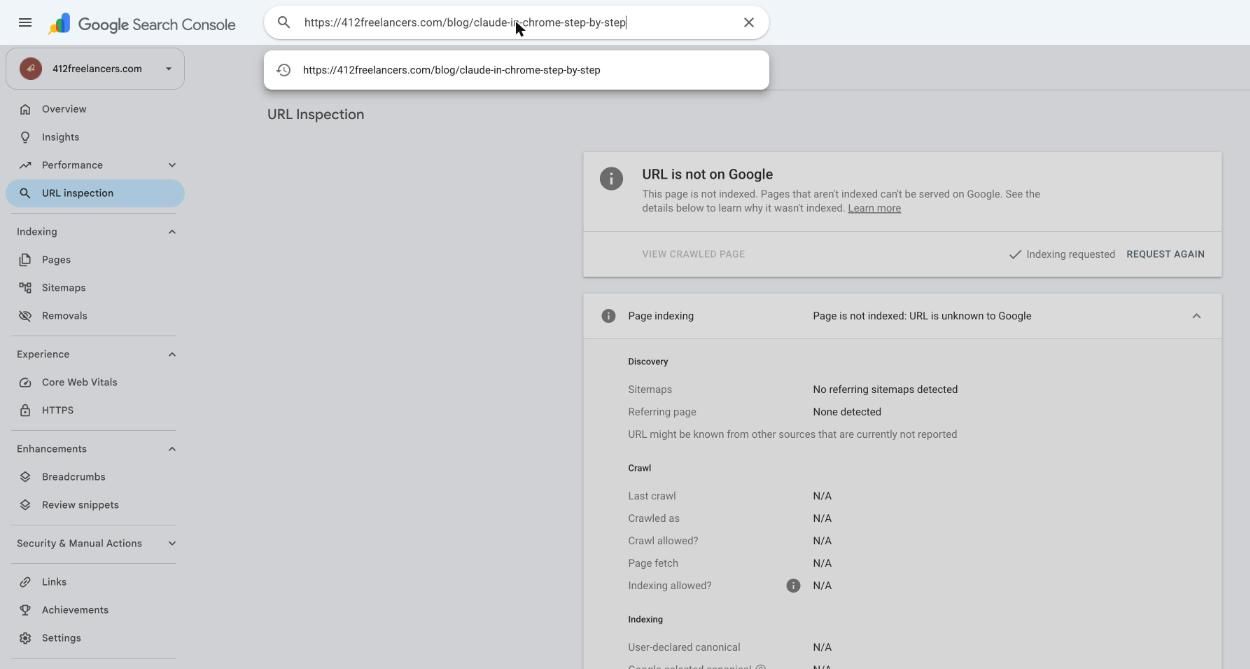Click REQUEST AGAIN indexing button
Image resolution: width=1250 pixels, height=669 pixels.
coord(1165,254)
